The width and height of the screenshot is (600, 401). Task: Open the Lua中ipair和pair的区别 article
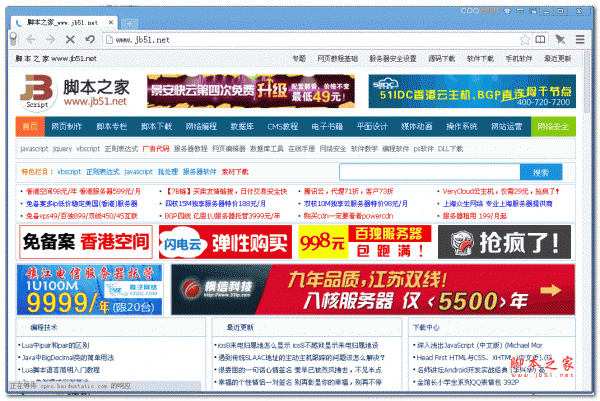point(55,346)
